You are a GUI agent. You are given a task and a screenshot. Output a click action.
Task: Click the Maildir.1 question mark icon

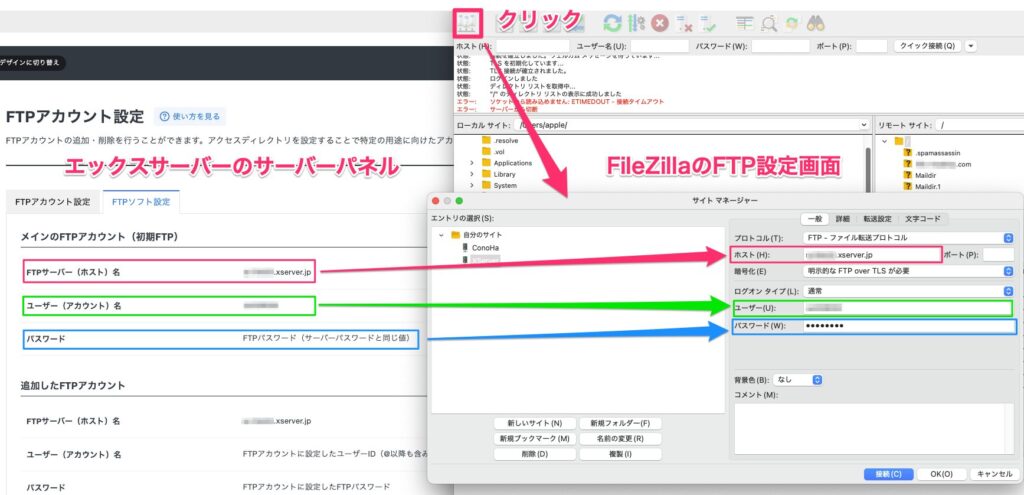pyautogui.click(x=908, y=186)
